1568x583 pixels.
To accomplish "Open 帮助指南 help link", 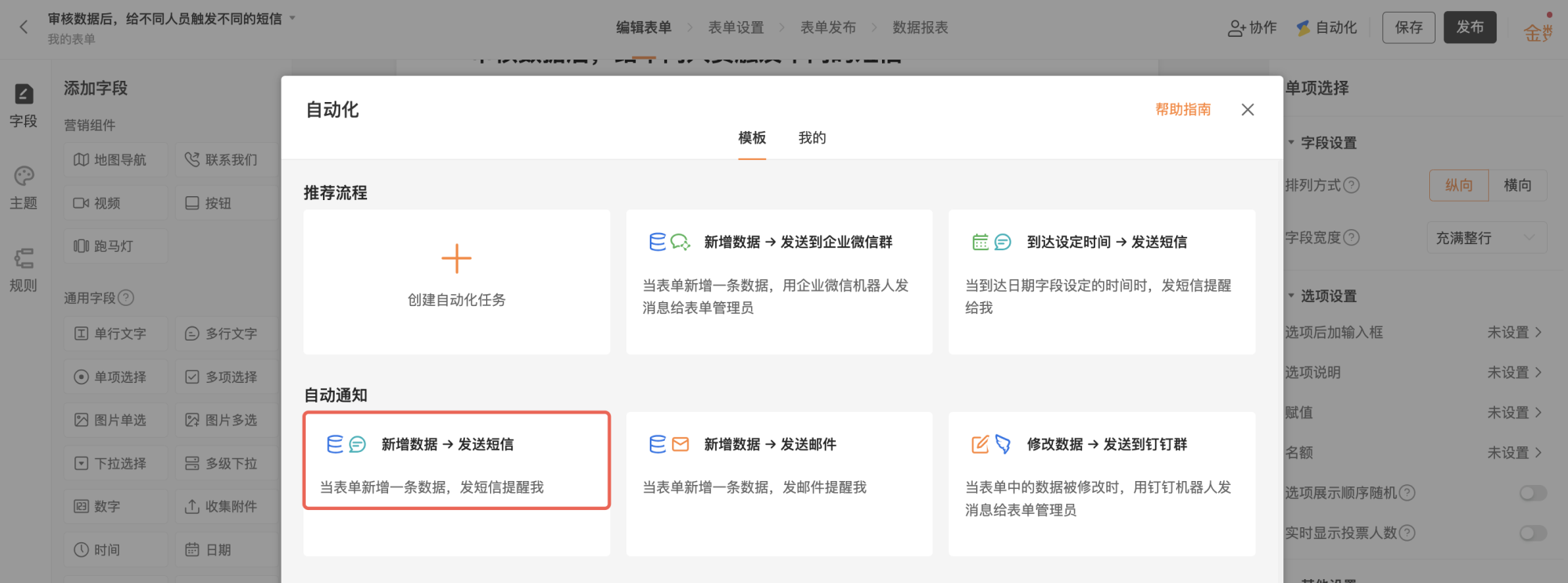I will (1183, 110).
